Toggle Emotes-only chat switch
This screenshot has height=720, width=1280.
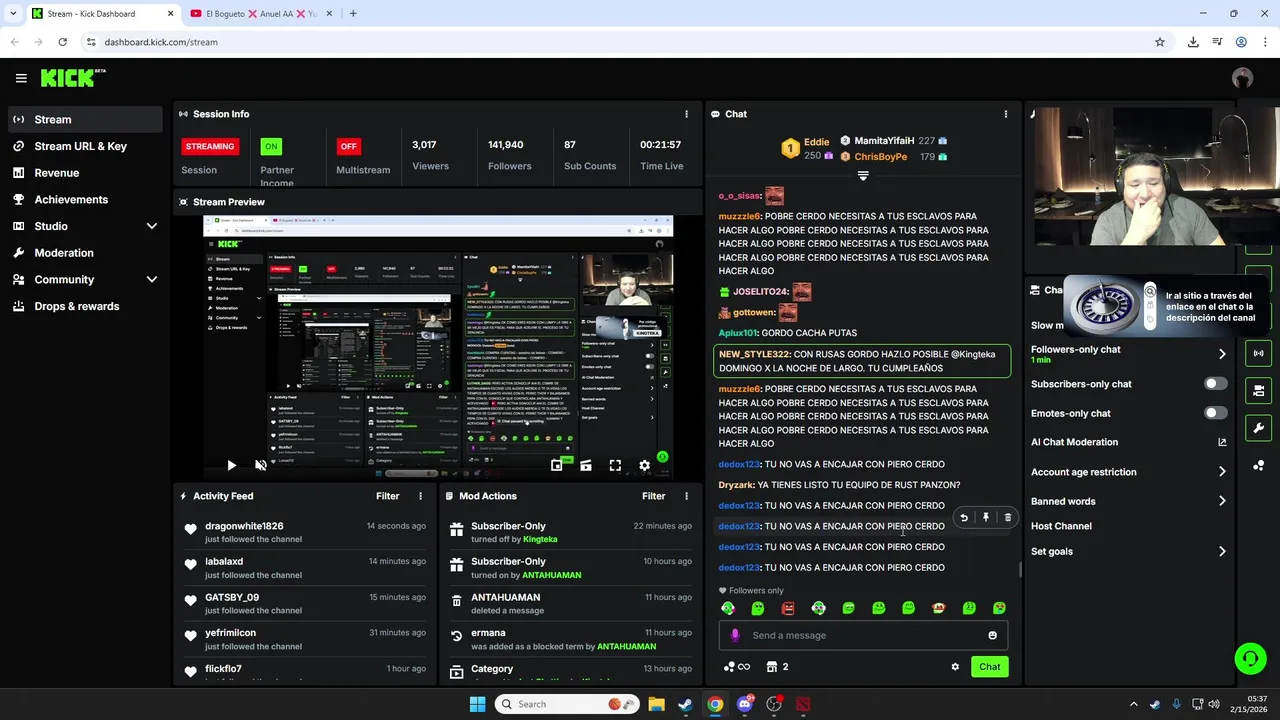[1215, 413]
